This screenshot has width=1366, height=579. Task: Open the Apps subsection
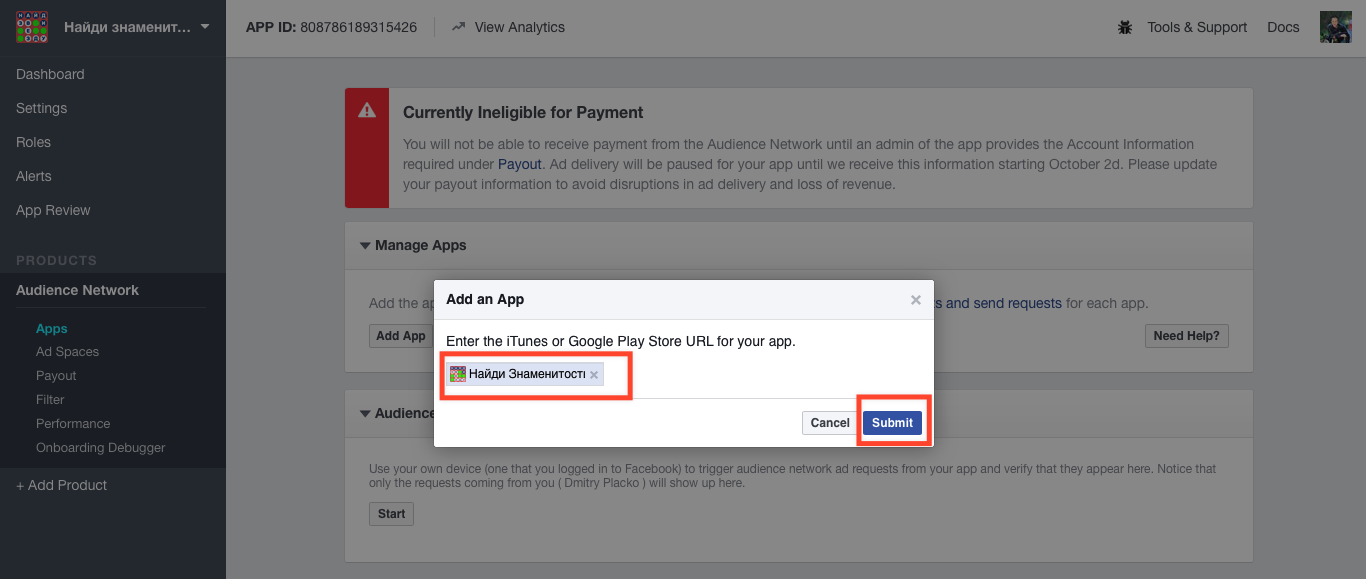click(52, 328)
